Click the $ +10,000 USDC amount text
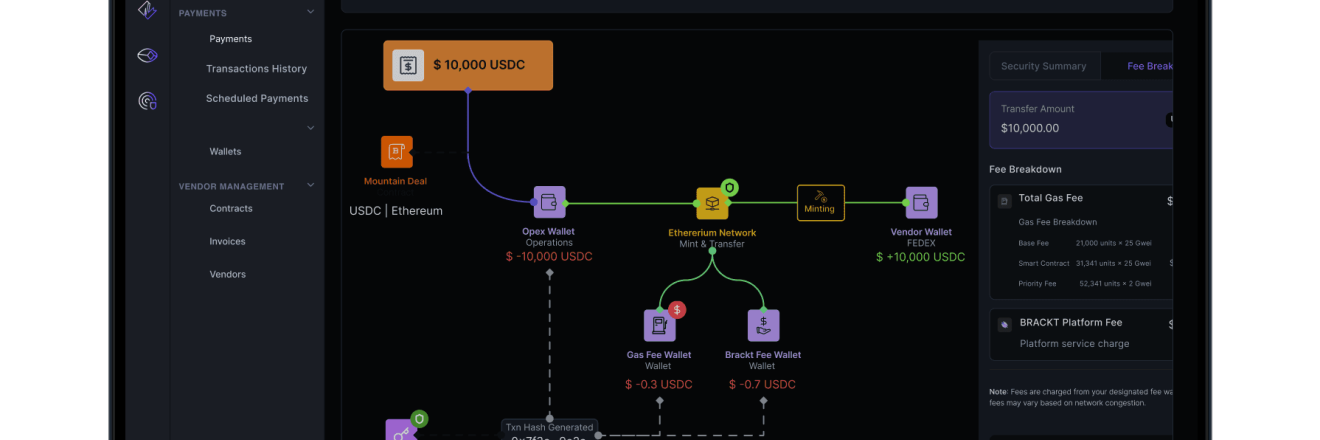The image size is (1320, 440). pyautogui.click(x=921, y=257)
